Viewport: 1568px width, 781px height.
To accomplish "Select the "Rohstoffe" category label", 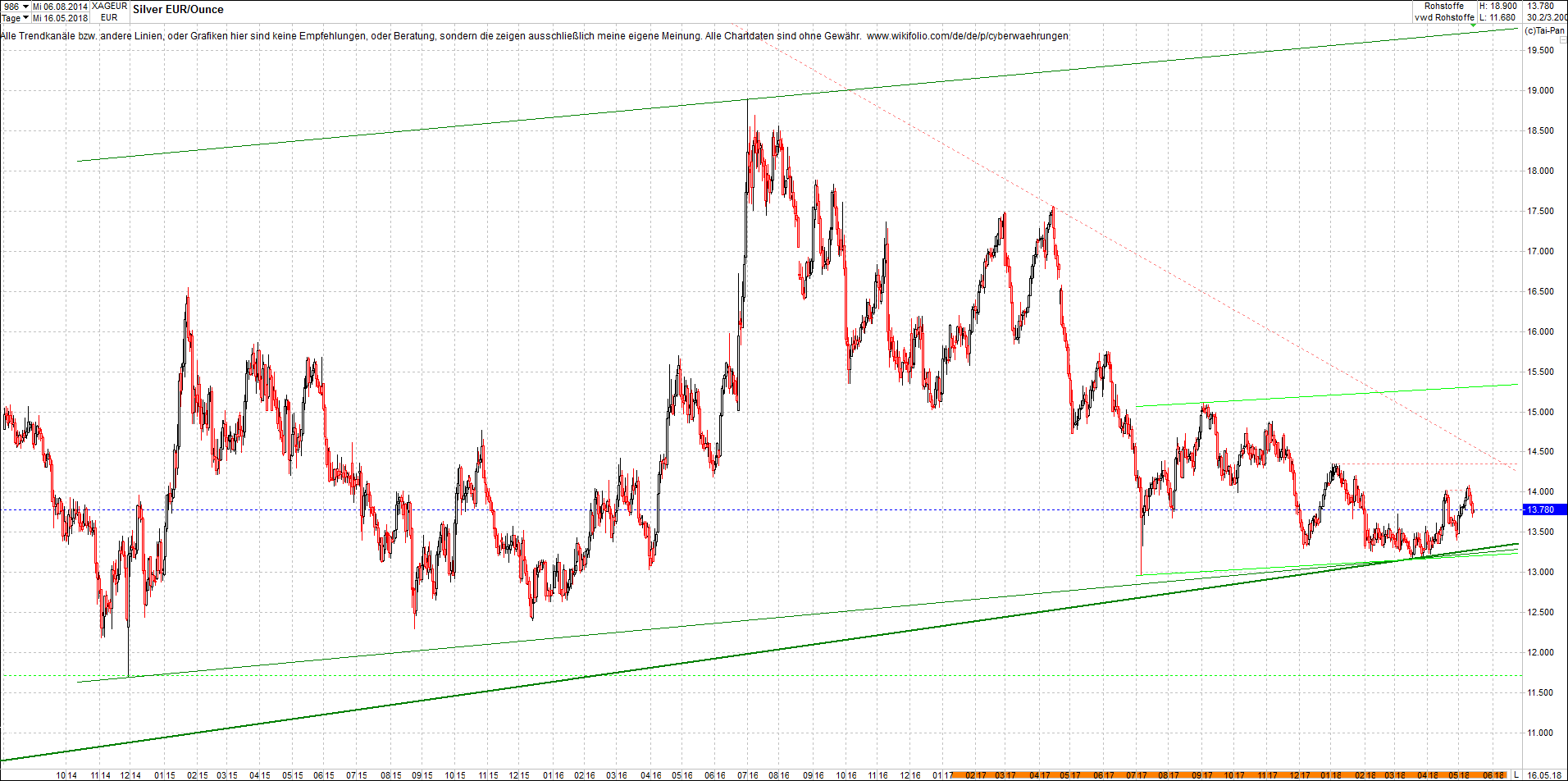I will pos(1443,6).
